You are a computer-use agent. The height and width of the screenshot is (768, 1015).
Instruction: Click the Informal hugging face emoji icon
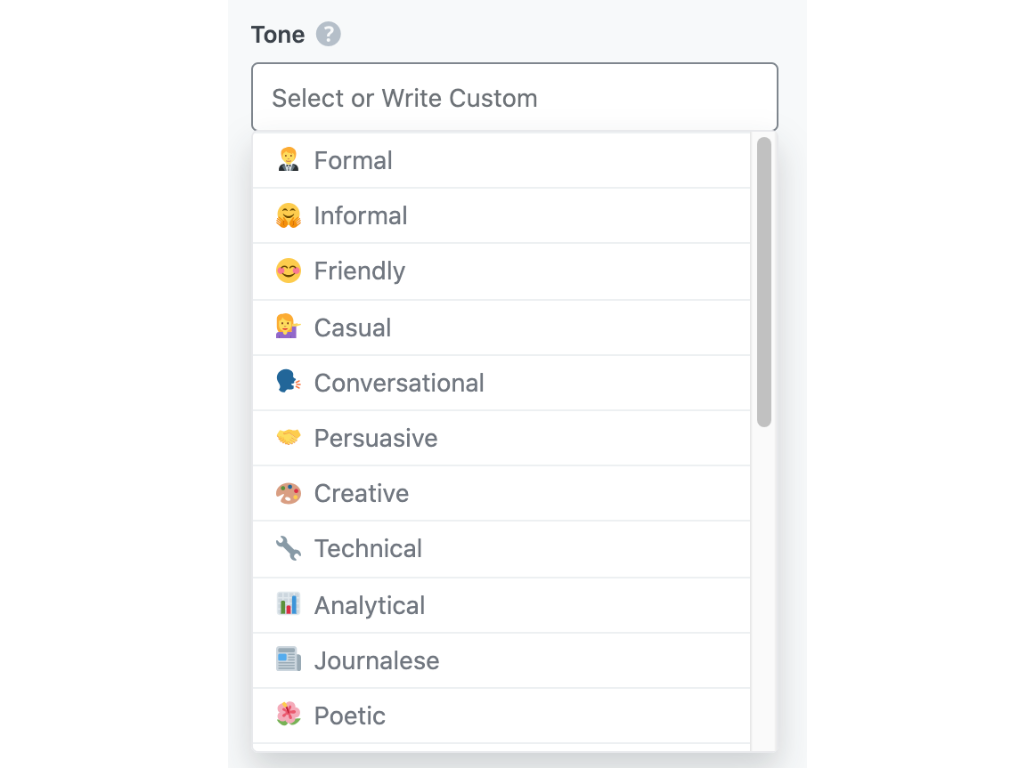coord(288,216)
